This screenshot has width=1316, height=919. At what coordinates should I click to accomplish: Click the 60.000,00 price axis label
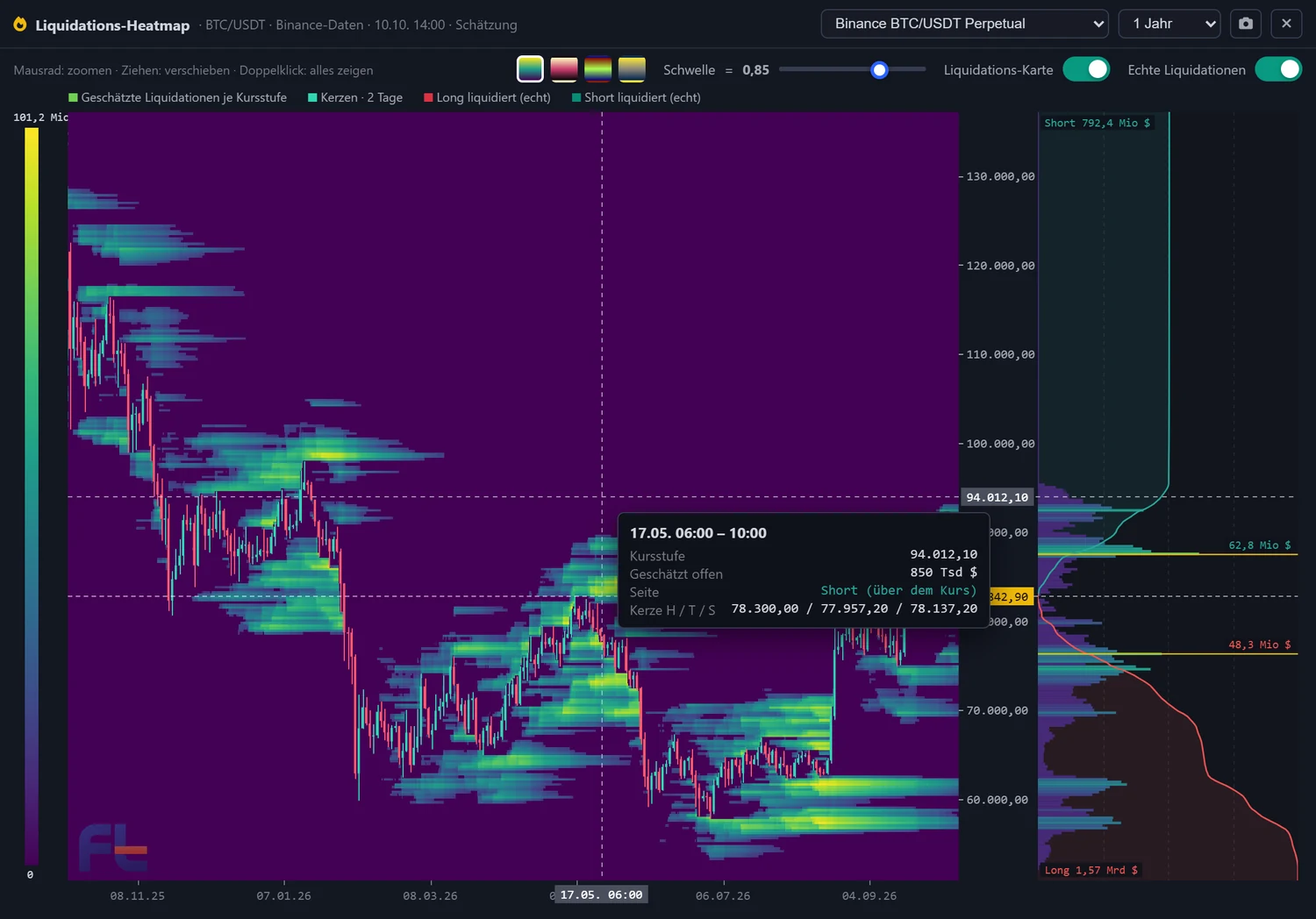coord(997,800)
